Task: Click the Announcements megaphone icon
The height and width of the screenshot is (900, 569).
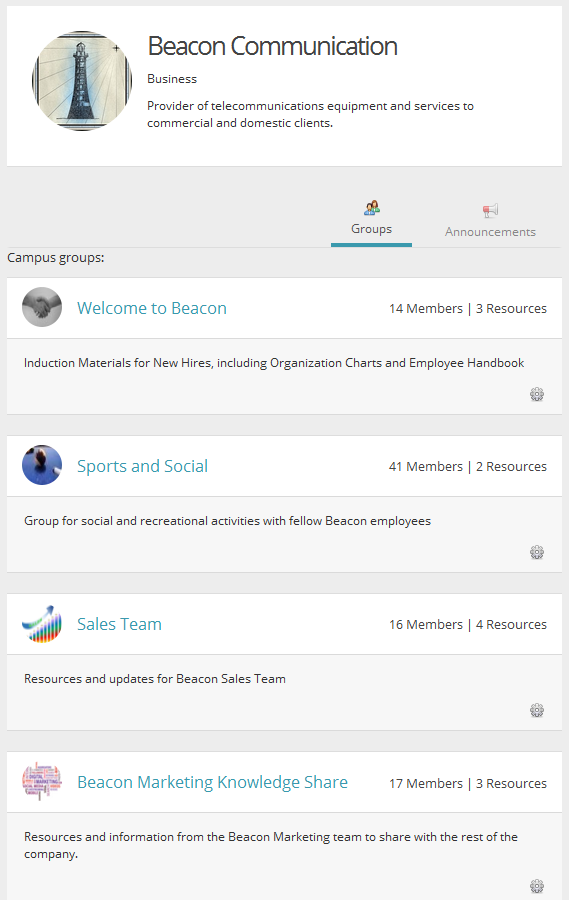Action: [490, 211]
